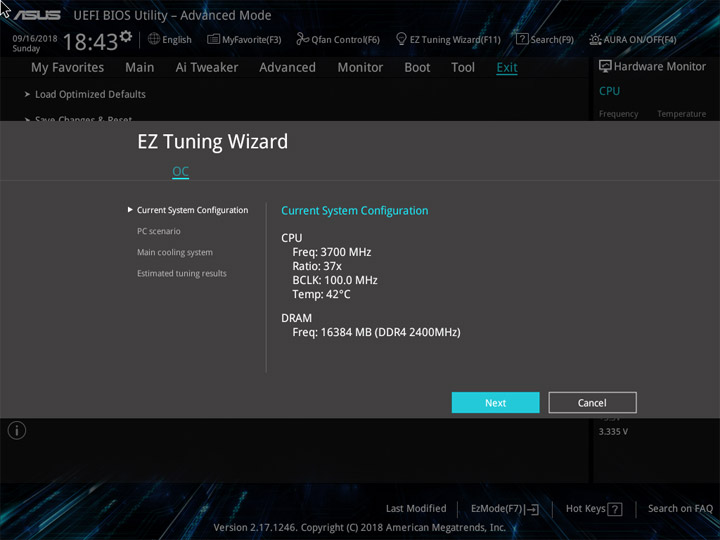The image size is (720, 540).
Task: Click Frequency label in Hardware Monitor
Action: (619, 114)
